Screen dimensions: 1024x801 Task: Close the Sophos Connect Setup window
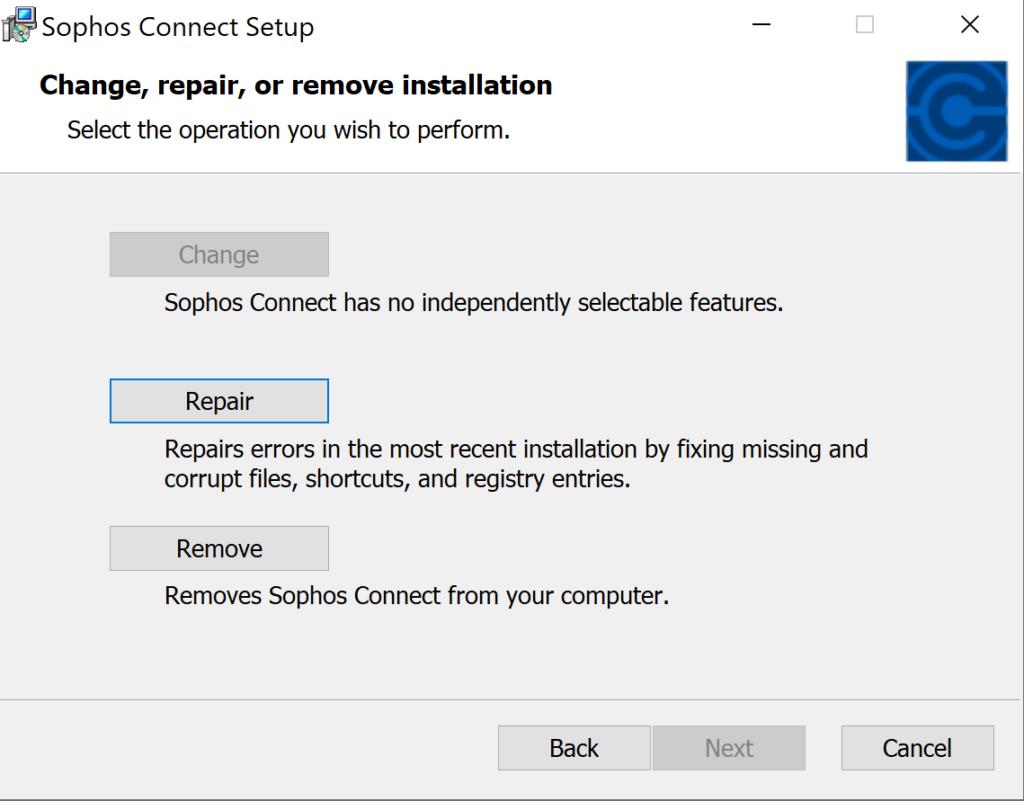[969, 26]
